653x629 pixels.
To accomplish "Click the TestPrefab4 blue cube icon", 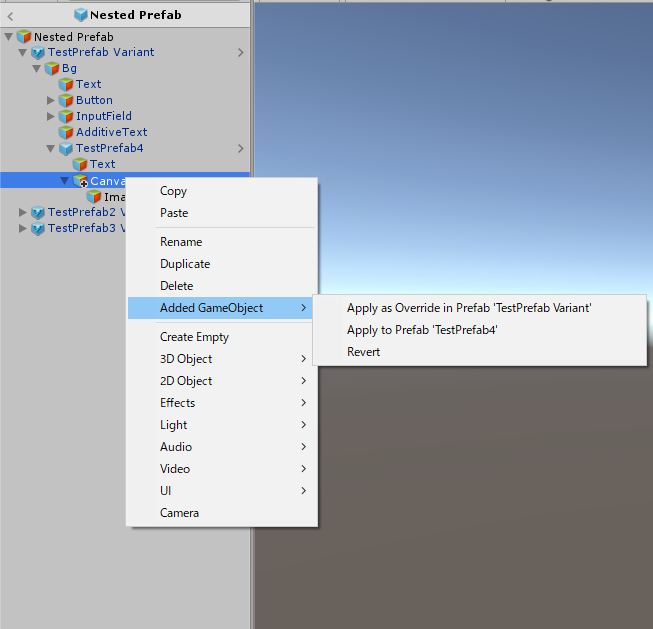I will [66, 148].
